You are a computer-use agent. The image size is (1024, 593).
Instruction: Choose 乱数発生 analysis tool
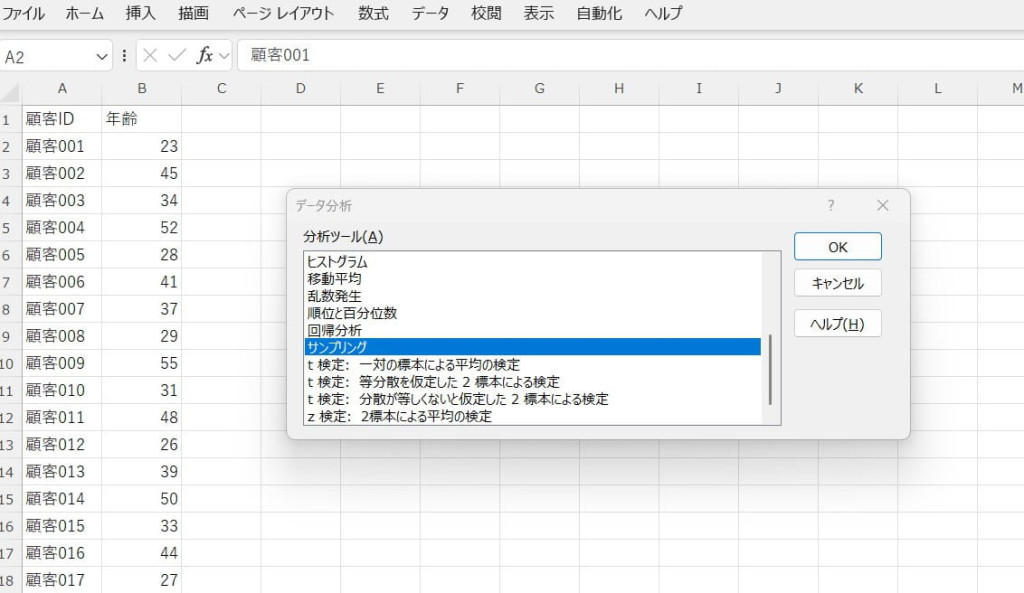[335, 296]
